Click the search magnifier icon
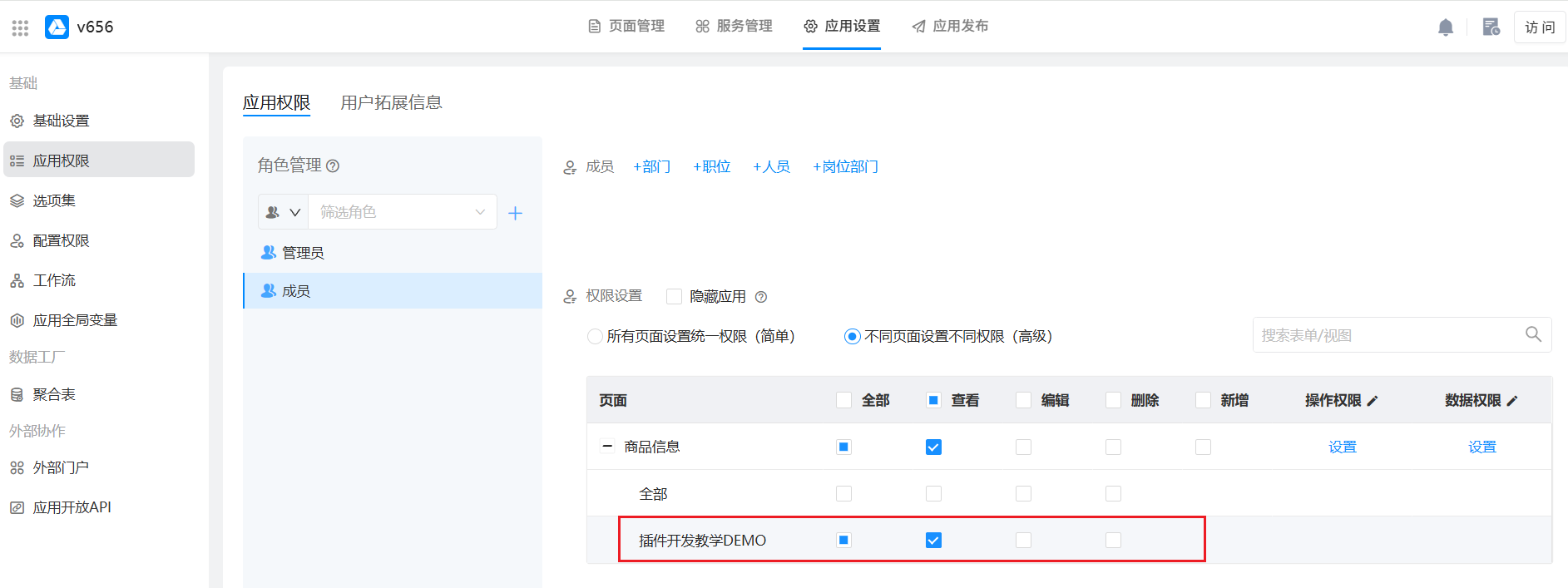Viewport: 1568px width, 588px height. coord(1533,334)
